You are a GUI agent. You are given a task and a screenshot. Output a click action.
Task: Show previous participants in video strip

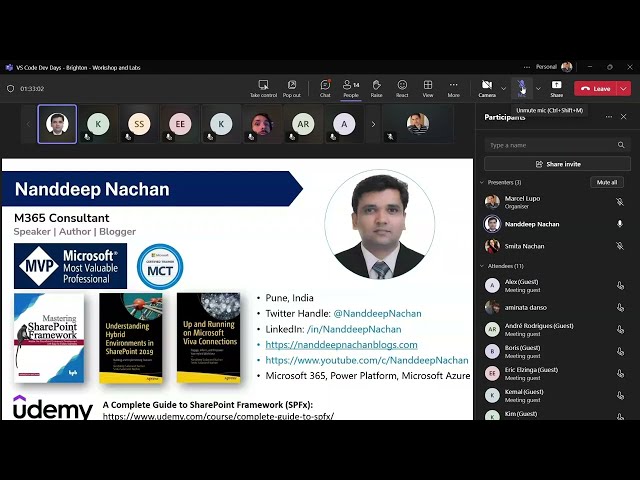click(x=28, y=124)
